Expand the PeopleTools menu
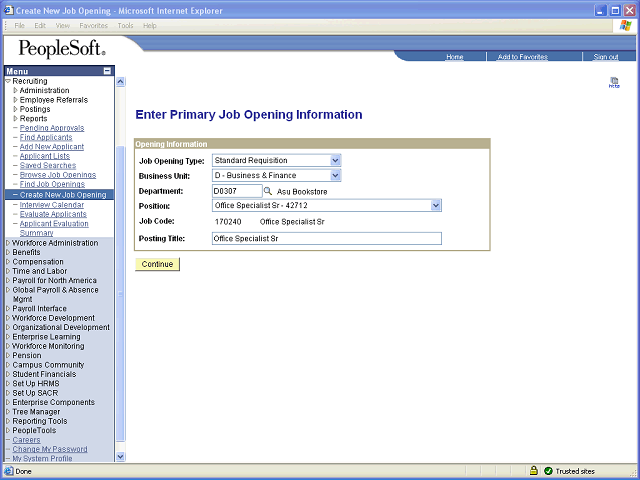 click(8, 431)
